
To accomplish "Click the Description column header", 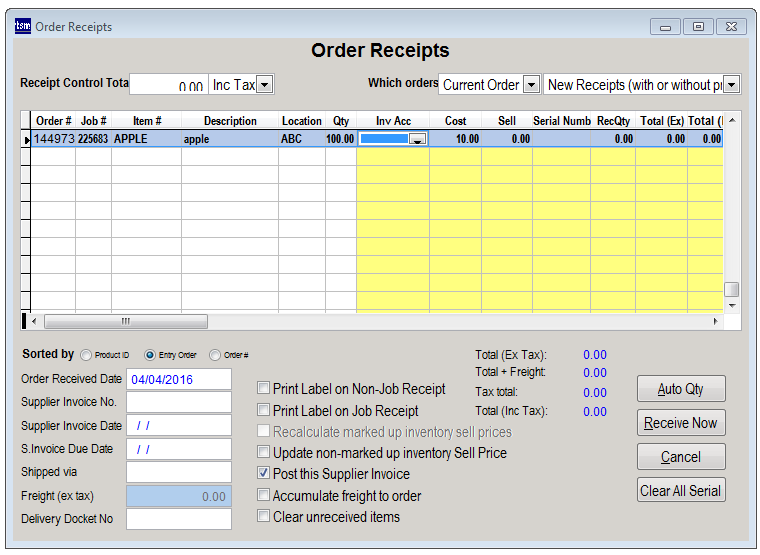I will click(x=230, y=121).
